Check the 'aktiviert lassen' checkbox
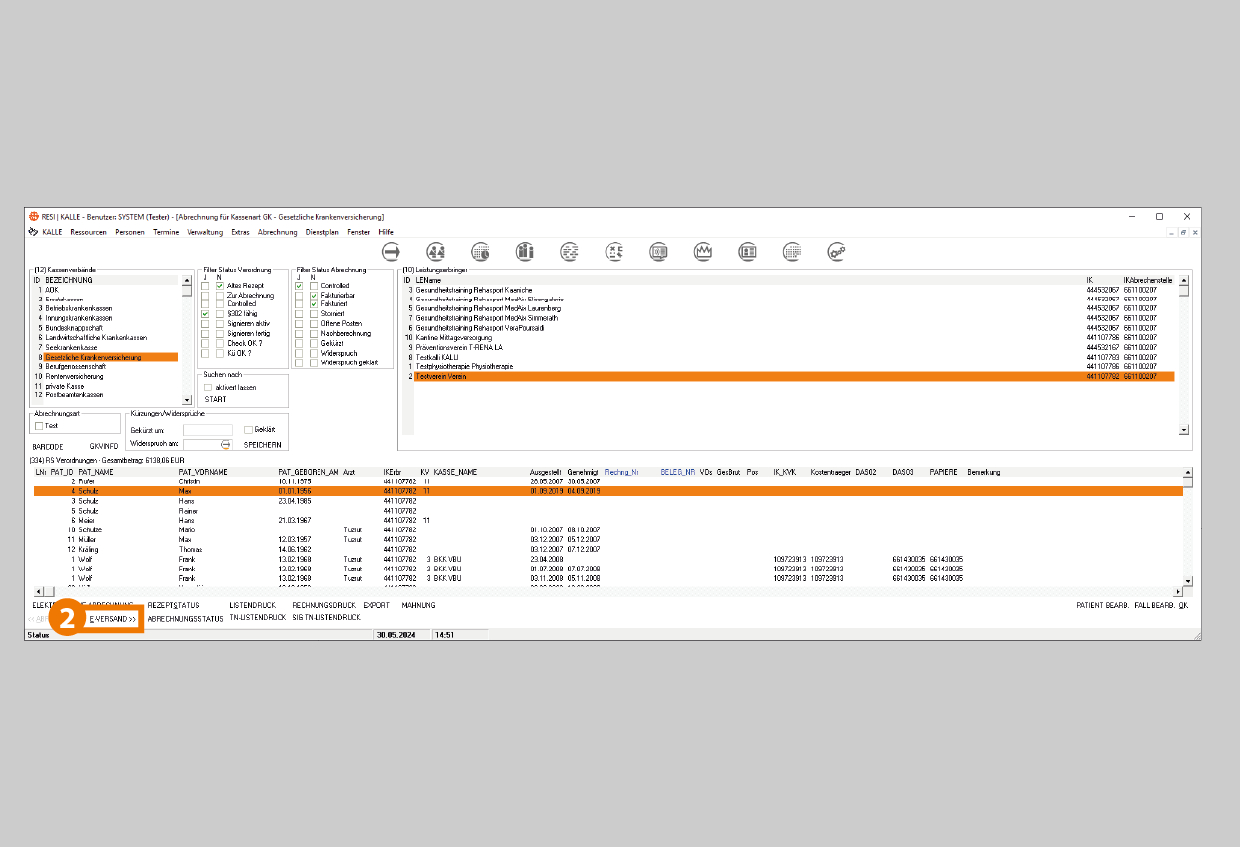This screenshot has width=1240, height=847. click(x=208, y=387)
